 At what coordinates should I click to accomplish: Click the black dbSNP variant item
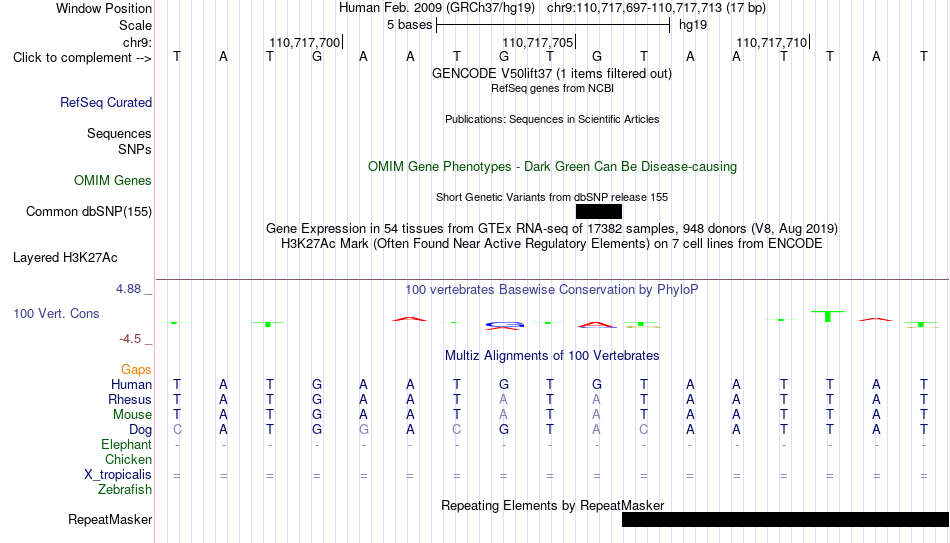click(599, 212)
